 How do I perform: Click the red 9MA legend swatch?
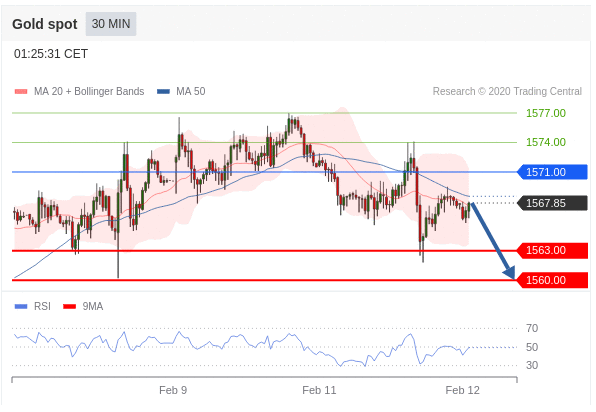coord(70,306)
